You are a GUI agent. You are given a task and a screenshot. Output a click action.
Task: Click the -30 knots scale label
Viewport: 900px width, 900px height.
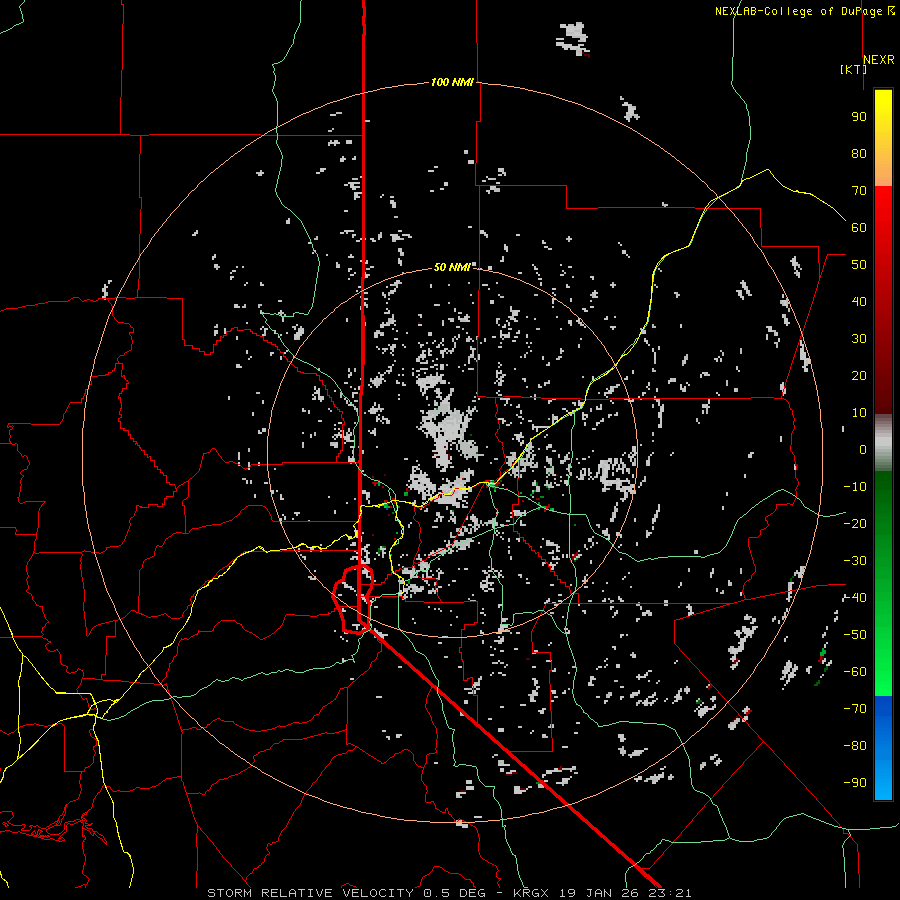click(x=855, y=561)
